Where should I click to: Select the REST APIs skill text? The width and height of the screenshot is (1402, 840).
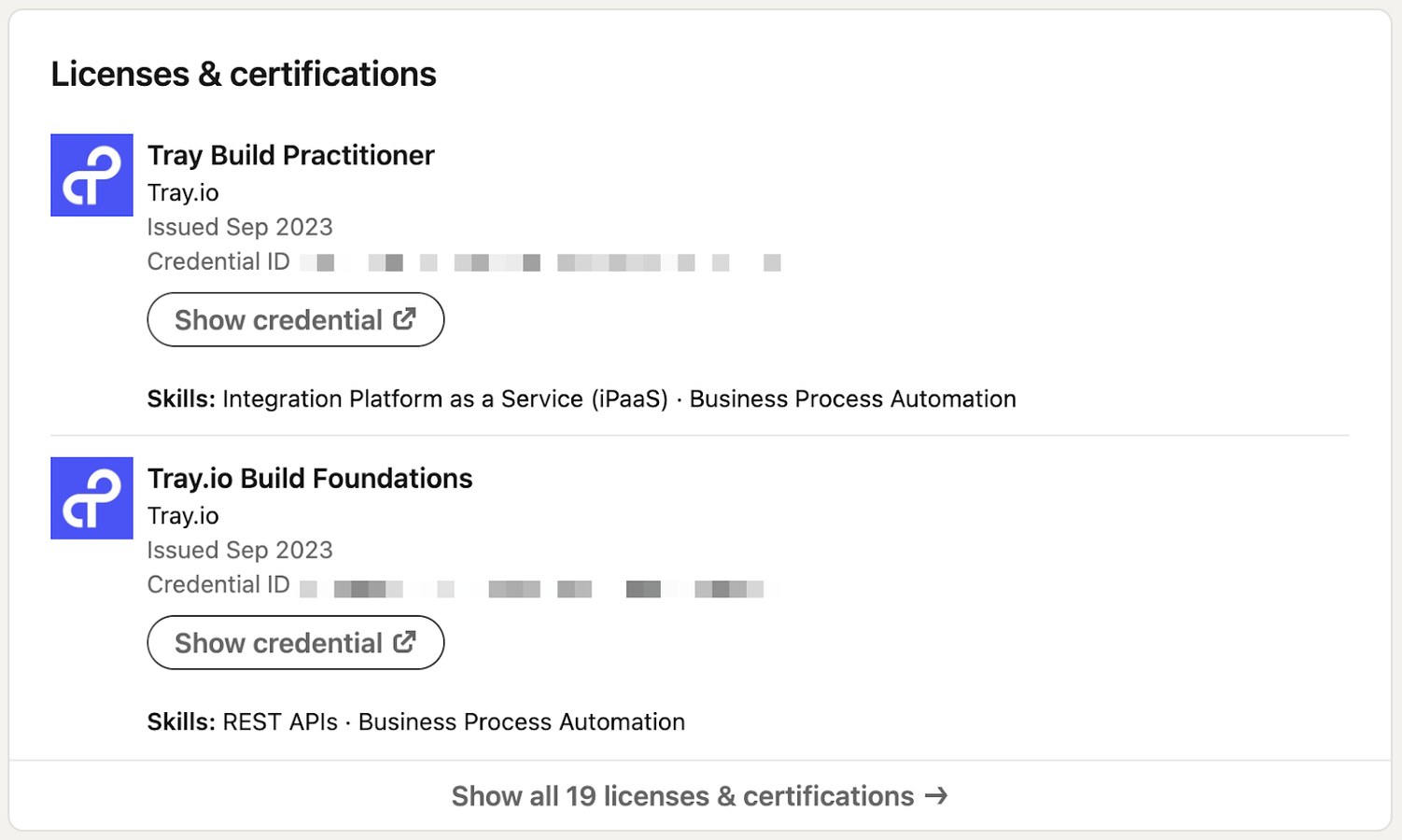280,722
